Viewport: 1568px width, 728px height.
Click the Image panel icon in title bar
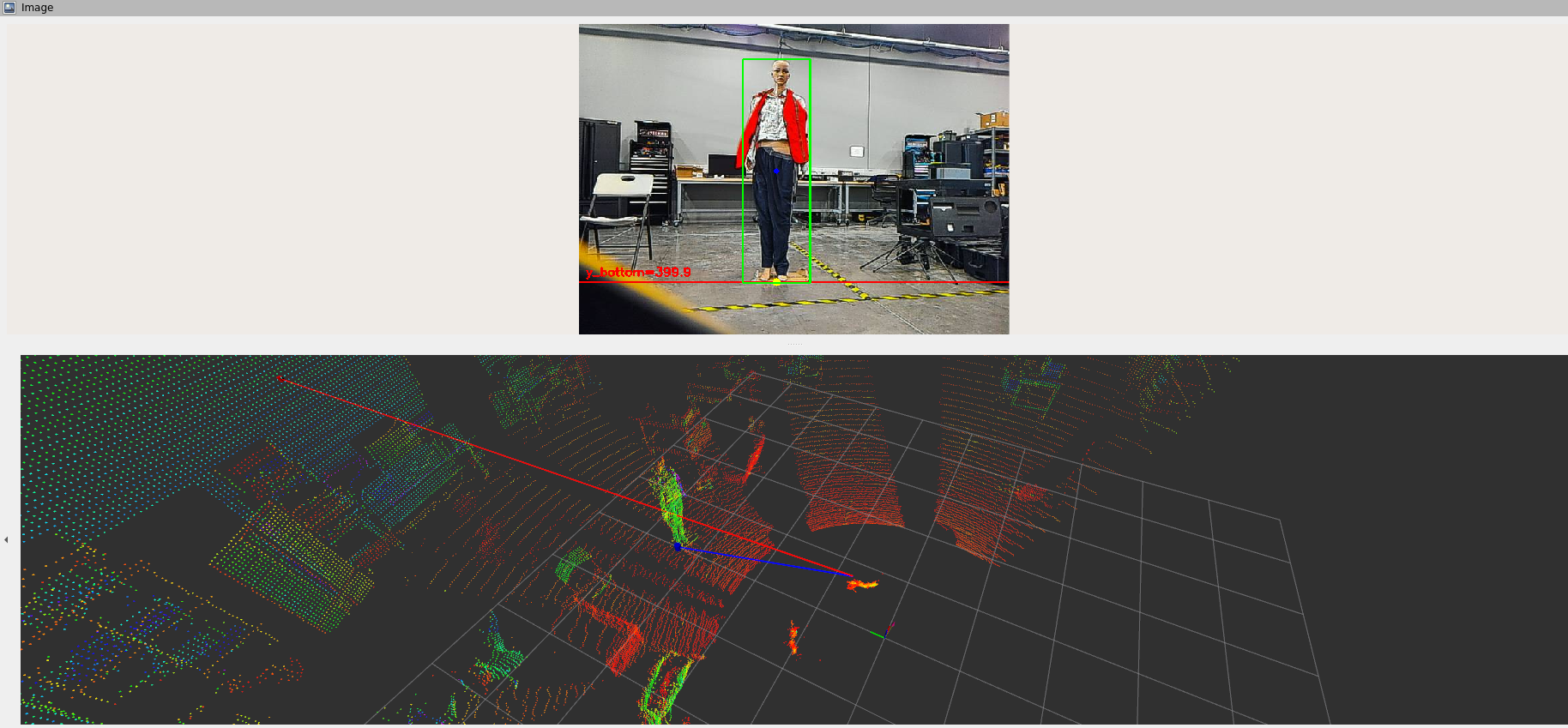coord(9,7)
